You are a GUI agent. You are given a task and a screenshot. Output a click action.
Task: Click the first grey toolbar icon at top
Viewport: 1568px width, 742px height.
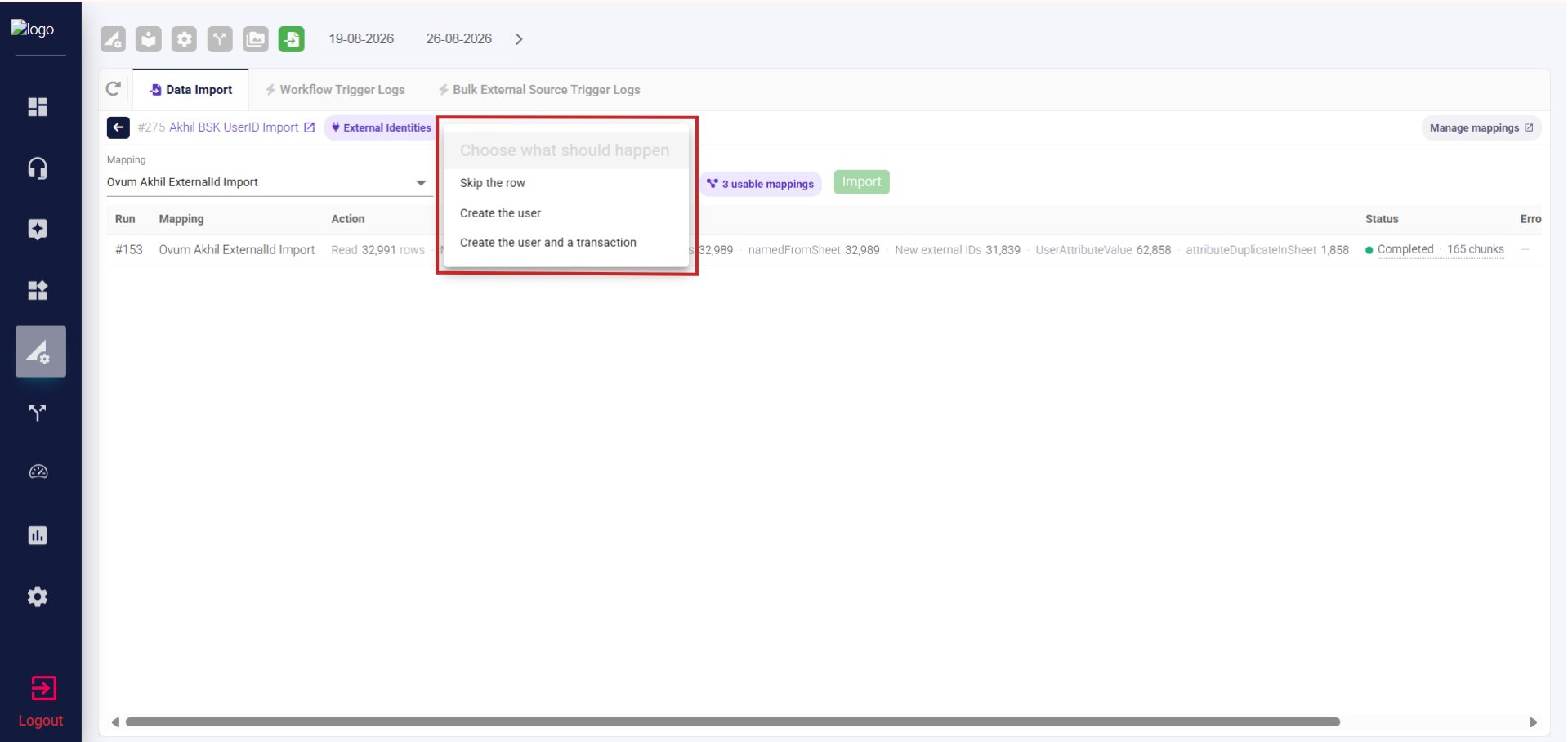coord(113,39)
